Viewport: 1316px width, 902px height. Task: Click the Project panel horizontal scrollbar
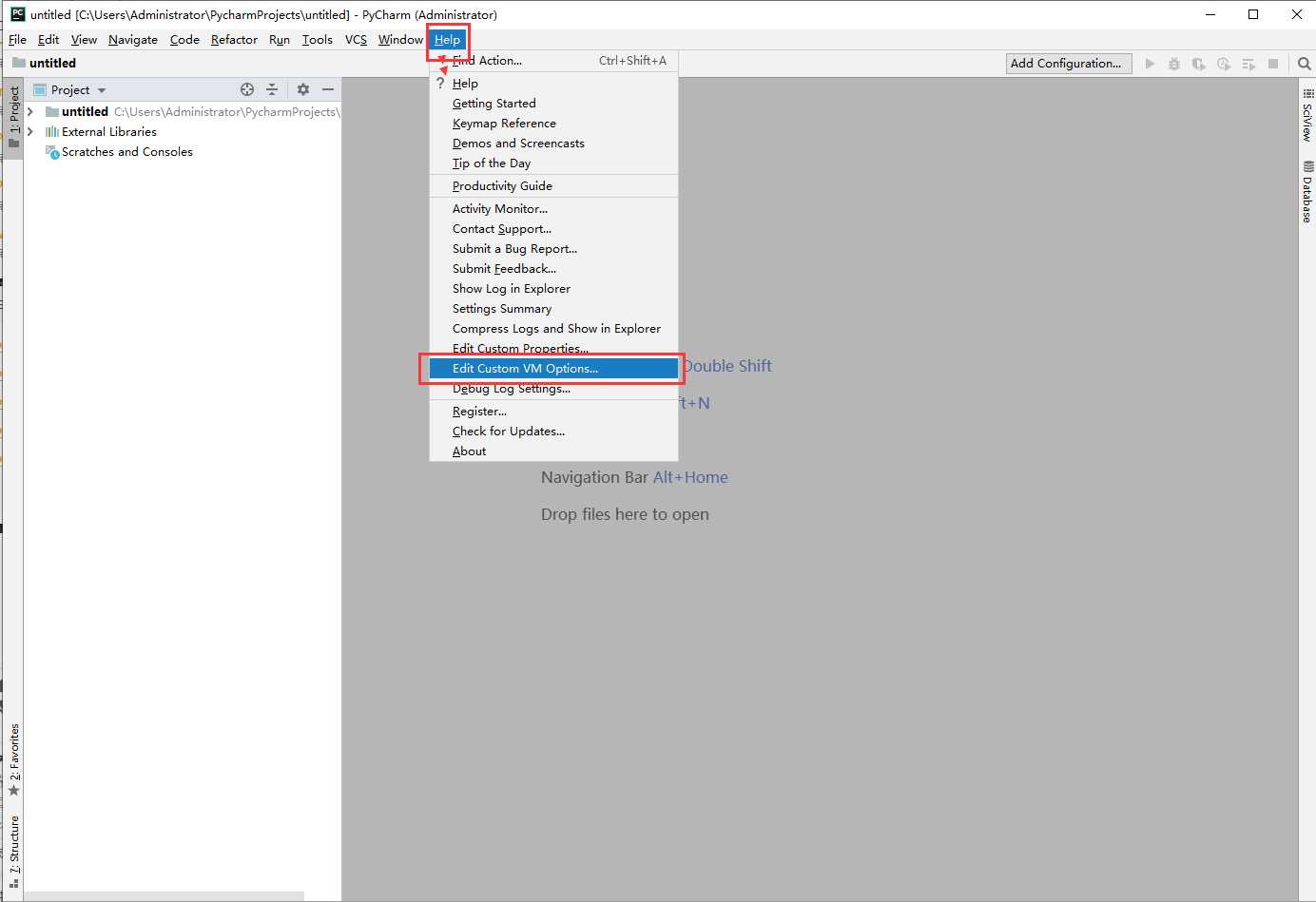164,896
